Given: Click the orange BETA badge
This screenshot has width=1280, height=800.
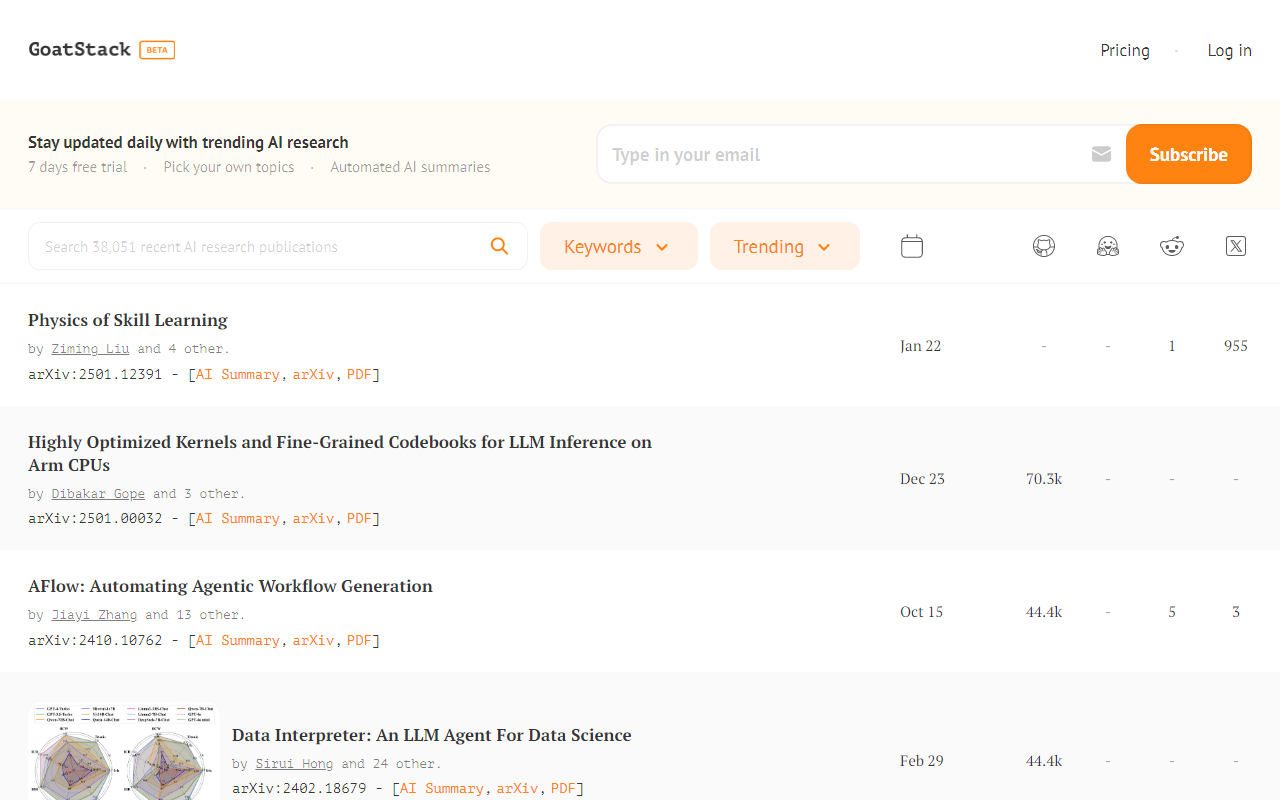Looking at the screenshot, I should pos(157,50).
